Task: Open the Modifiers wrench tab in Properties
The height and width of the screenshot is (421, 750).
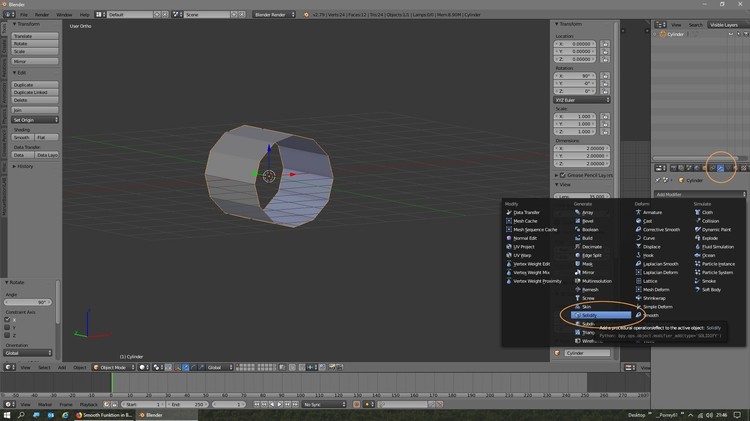Action: 720,167
